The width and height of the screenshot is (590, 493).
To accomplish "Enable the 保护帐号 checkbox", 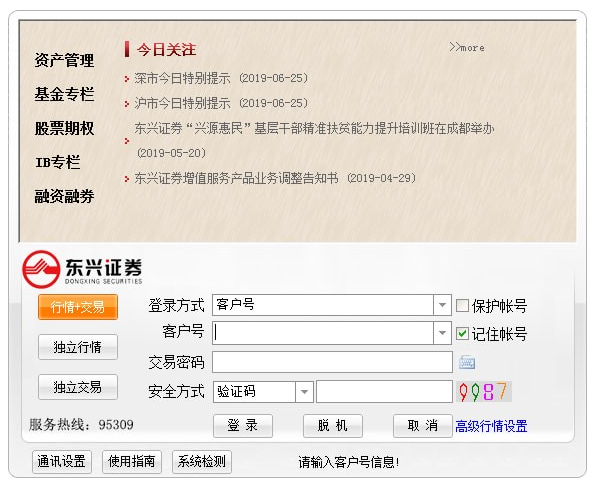I will [x=462, y=305].
